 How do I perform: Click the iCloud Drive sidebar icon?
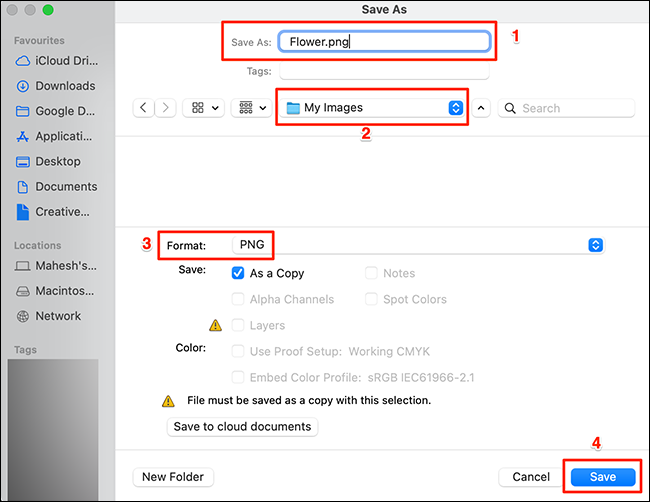23,61
